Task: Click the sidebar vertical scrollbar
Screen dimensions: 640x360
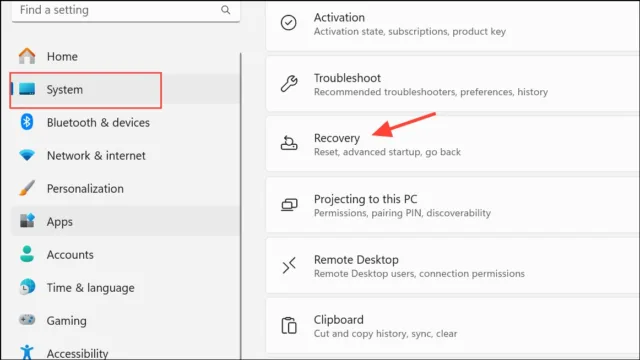Action: click(240, 206)
